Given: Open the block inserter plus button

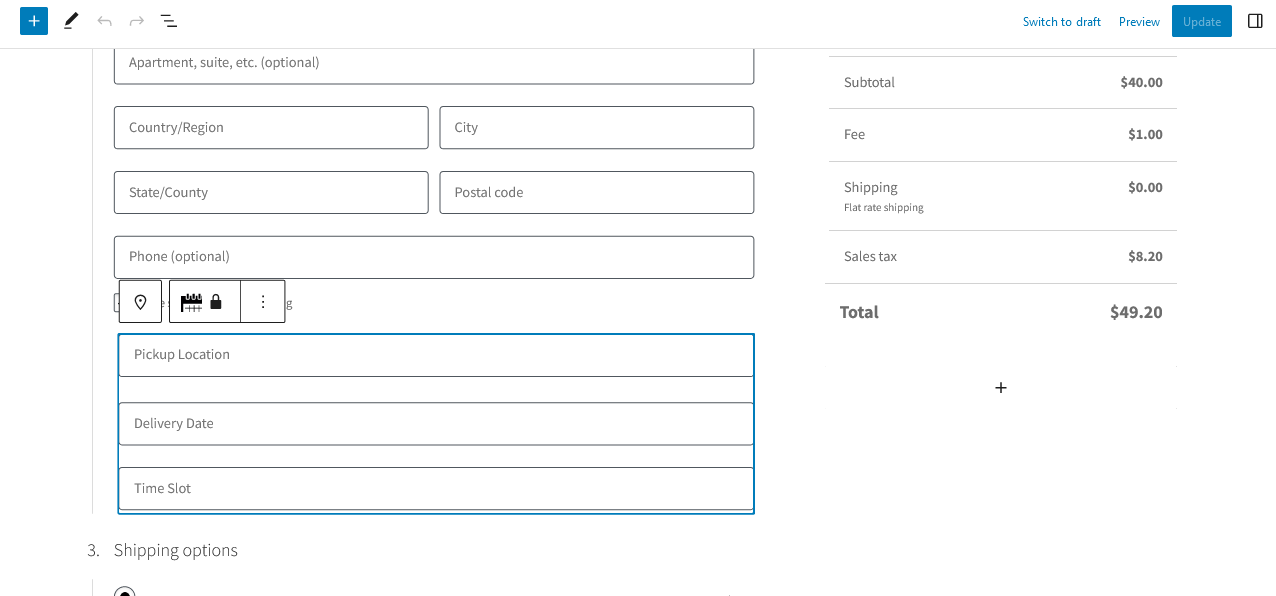Looking at the screenshot, I should pos(34,21).
